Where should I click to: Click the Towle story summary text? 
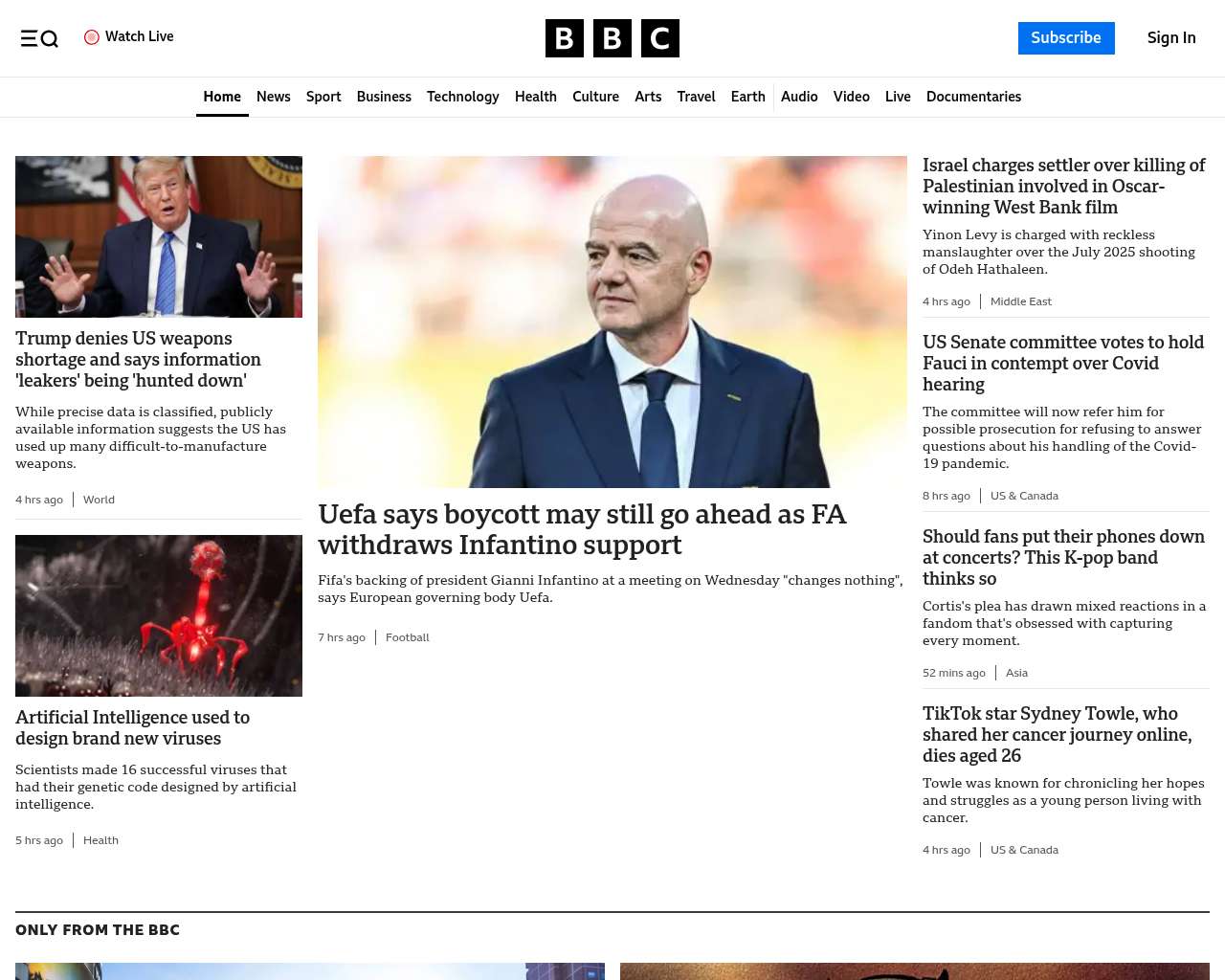[1063, 800]
